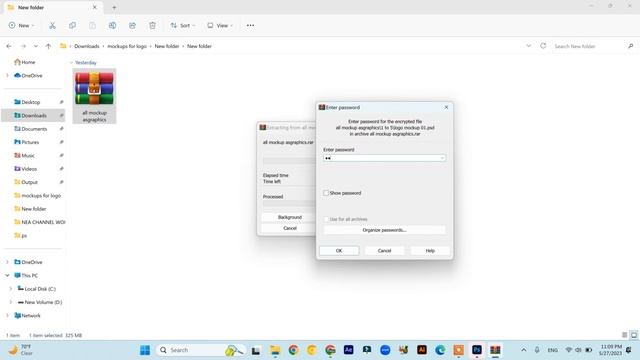Click the Share icon in Explorer toolbar

(x=132, y=25)
